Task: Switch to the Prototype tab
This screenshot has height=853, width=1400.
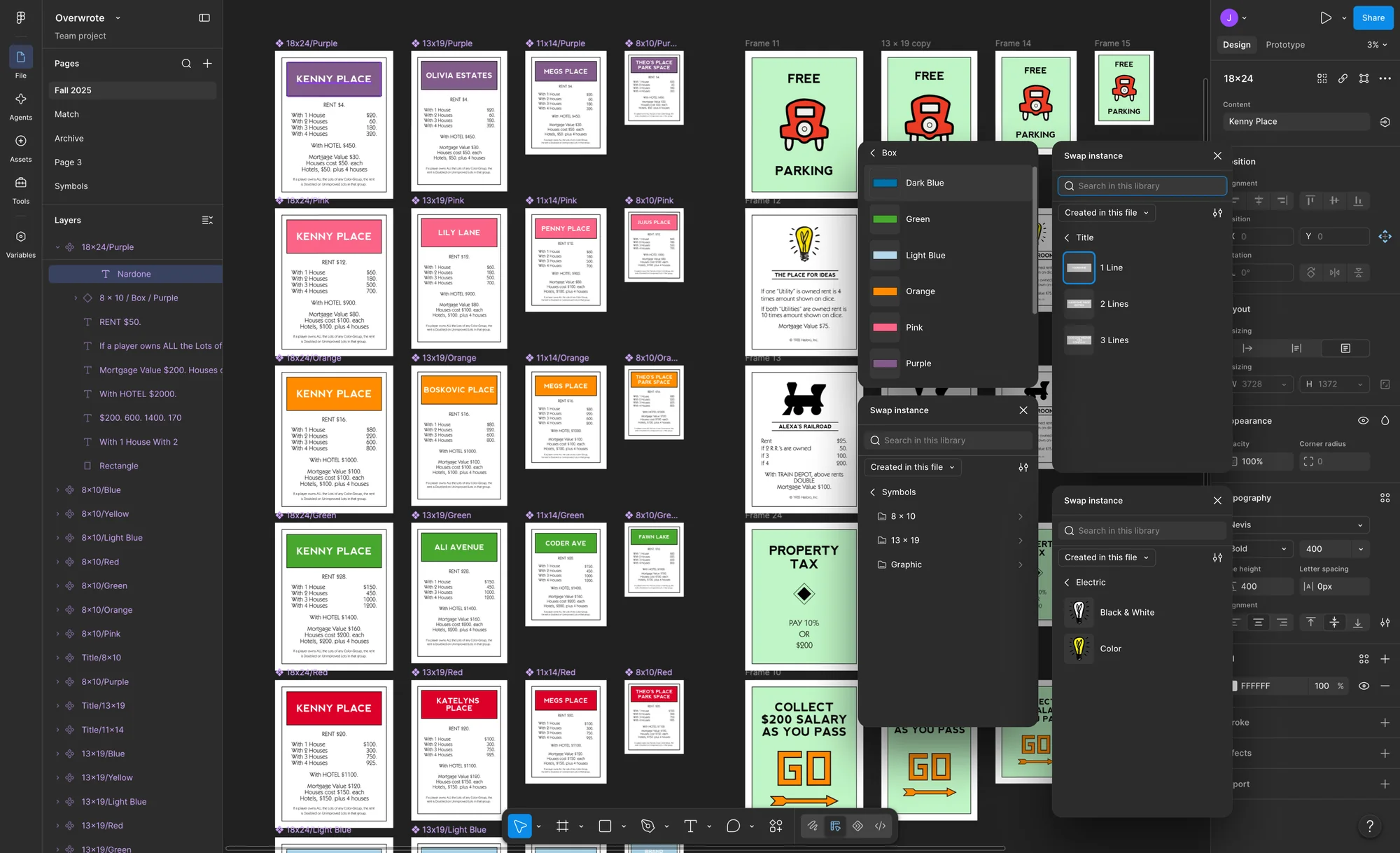Action: [1284, 45]
